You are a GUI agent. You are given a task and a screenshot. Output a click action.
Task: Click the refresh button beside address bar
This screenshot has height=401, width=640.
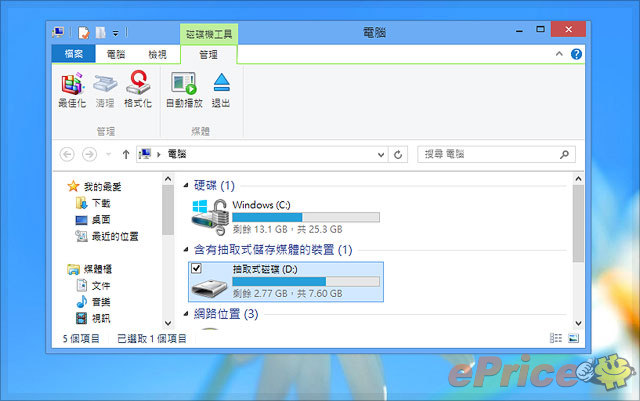[x=398, y=155]
